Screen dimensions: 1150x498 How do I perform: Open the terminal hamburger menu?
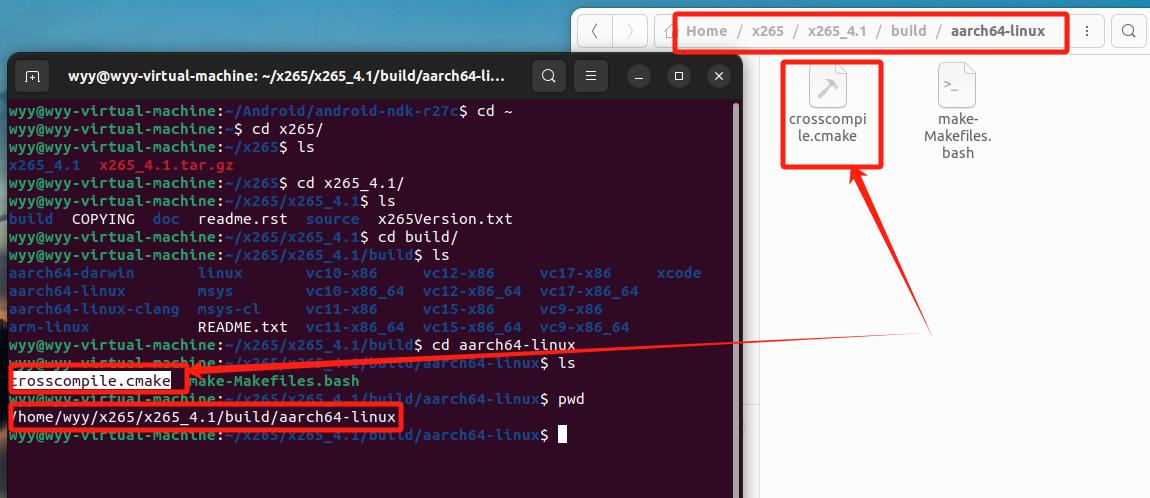click(x=591, y=76)
